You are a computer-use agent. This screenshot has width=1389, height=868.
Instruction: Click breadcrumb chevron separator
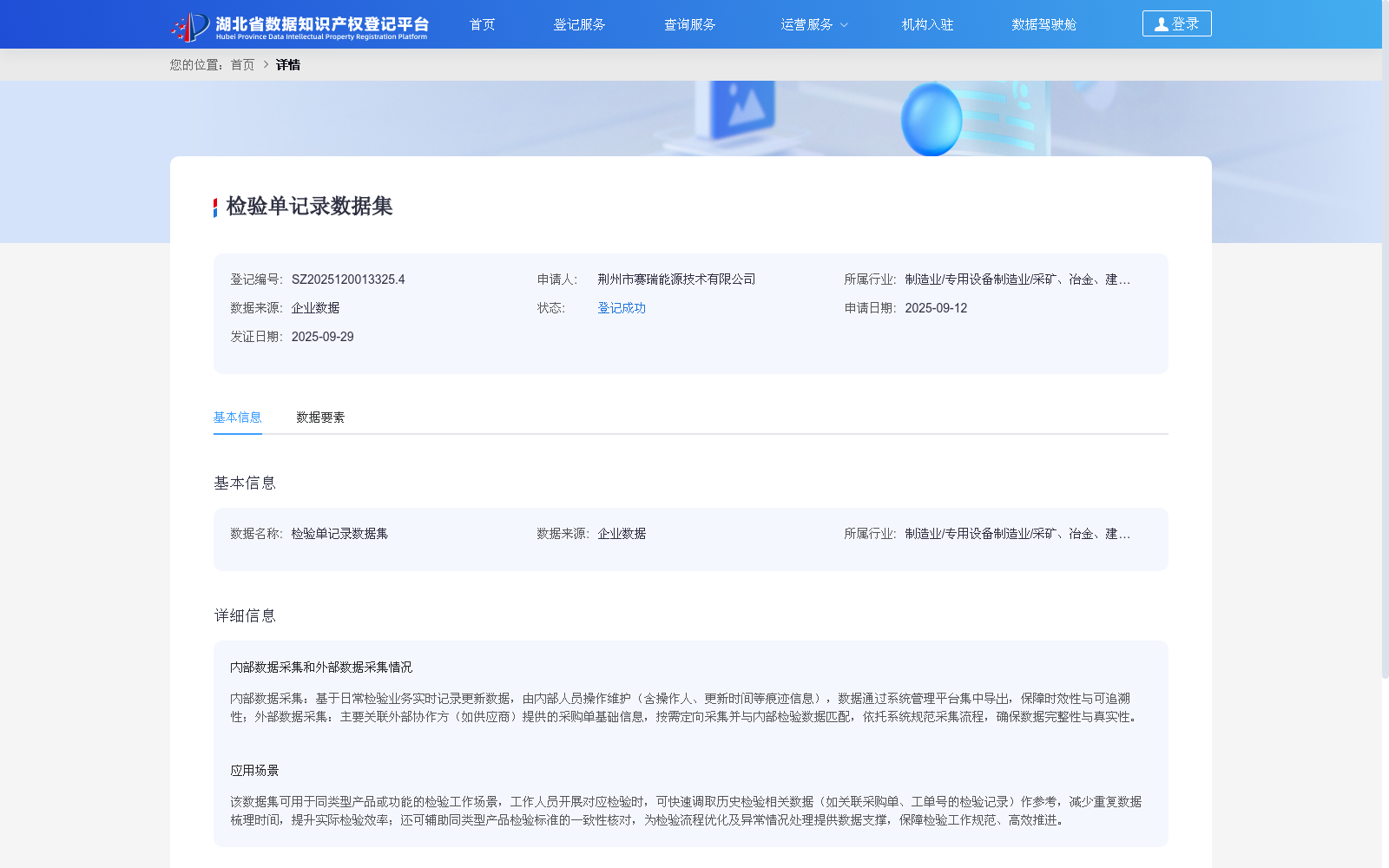266,65
